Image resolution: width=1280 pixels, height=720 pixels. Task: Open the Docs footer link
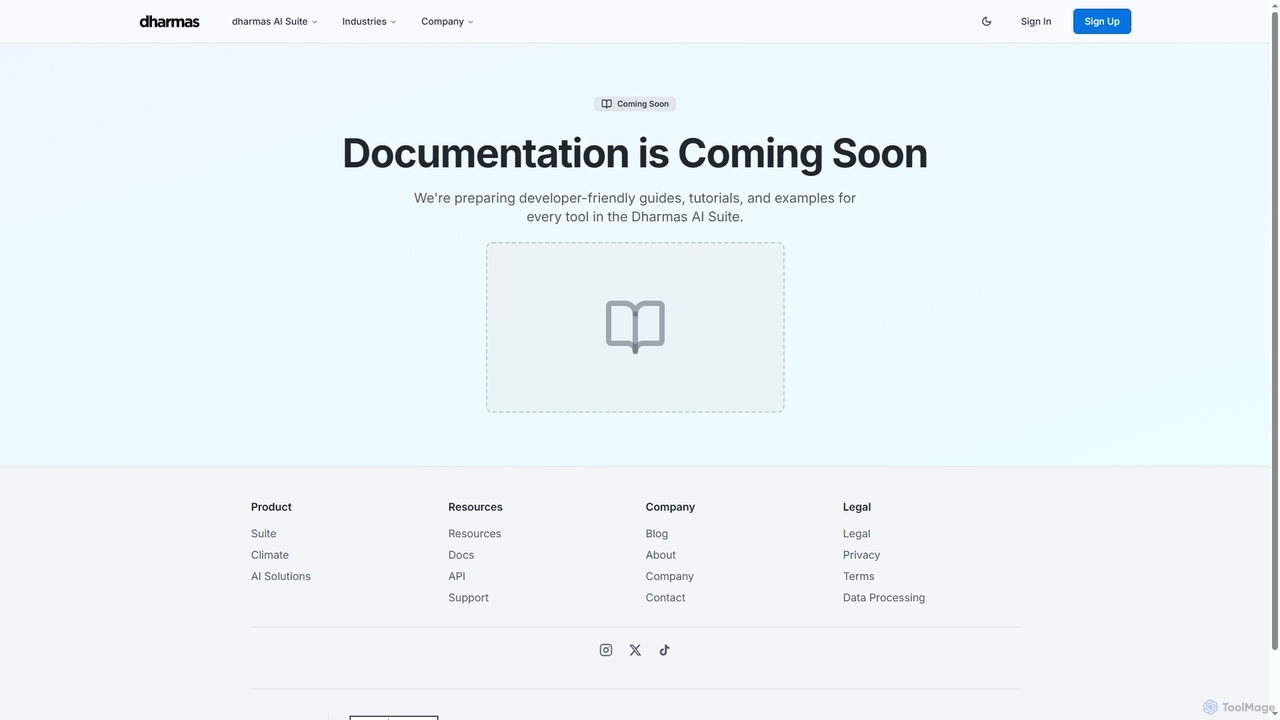pos(461,555)
